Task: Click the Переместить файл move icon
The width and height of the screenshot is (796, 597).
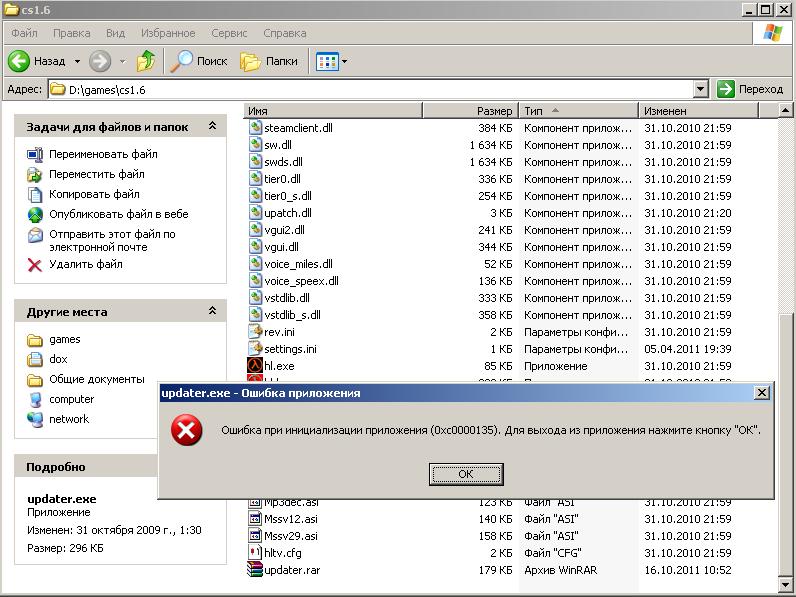Action: pyautogui.click(x=35, y=175)
